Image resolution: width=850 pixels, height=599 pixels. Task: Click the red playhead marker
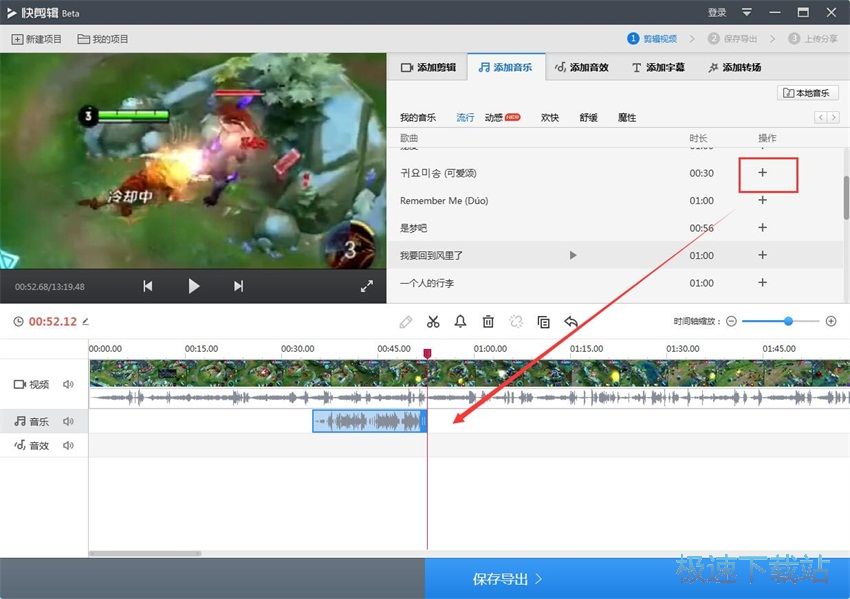pyautogui.click(x=427, y=353)
